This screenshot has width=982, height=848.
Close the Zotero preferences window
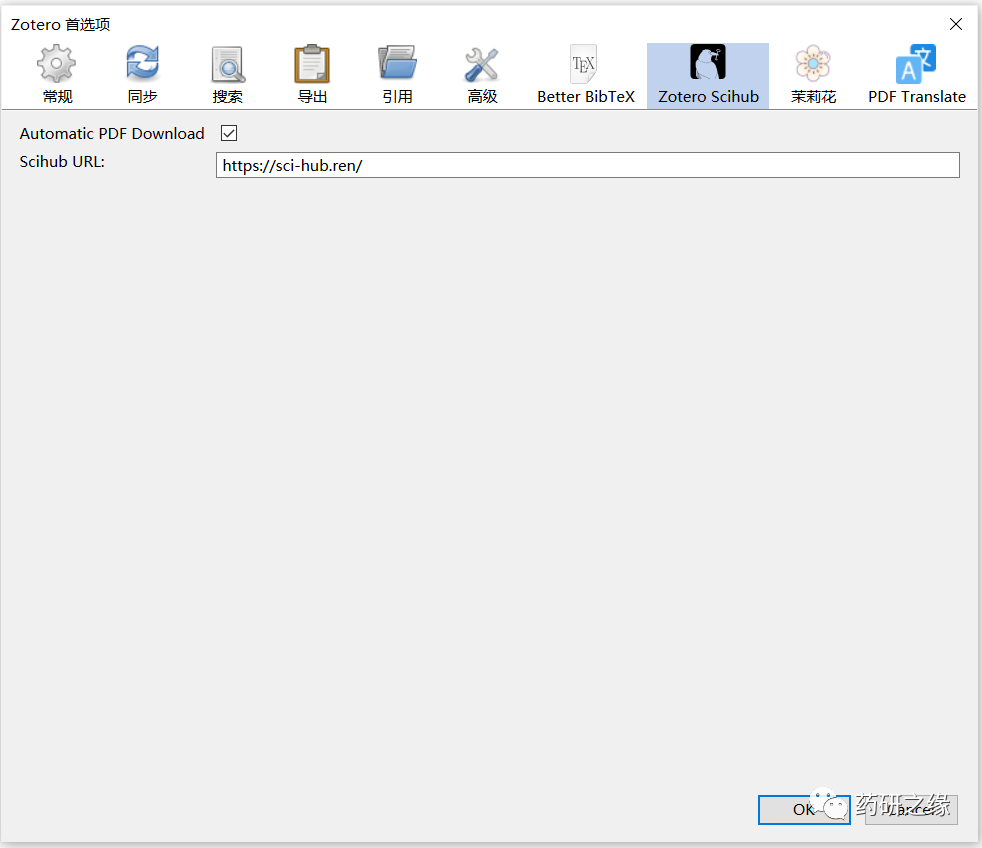tap(956, 24)
